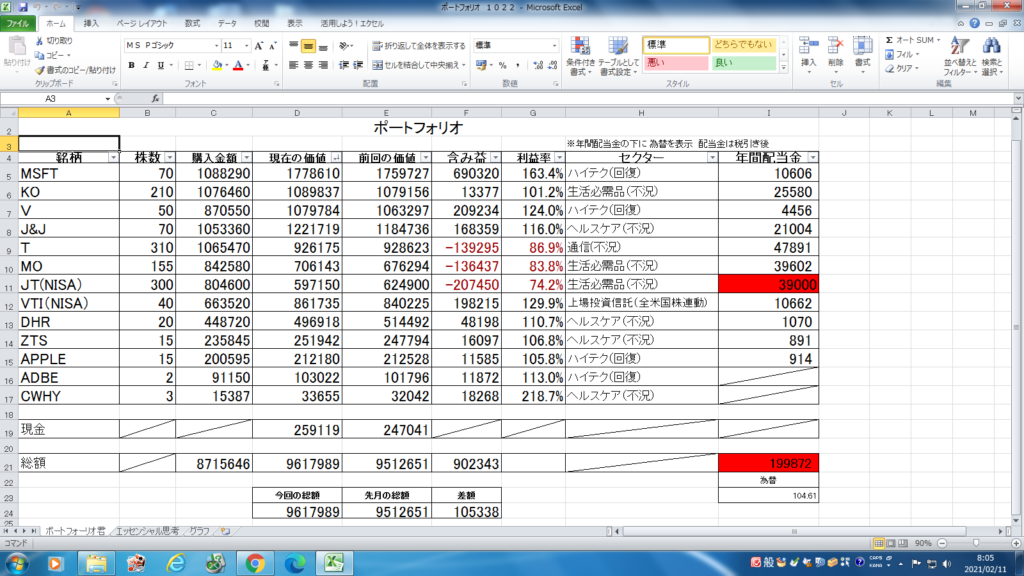Open Chrome from the Windows taskbar

(x=255, y=563)
